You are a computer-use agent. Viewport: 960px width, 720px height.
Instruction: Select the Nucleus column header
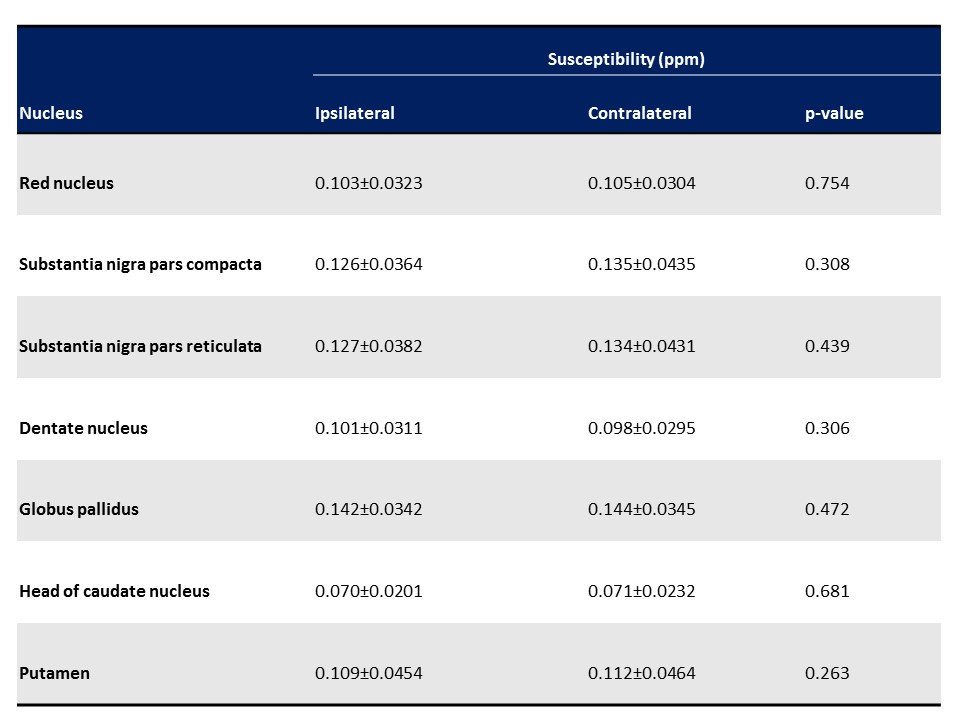51,113
